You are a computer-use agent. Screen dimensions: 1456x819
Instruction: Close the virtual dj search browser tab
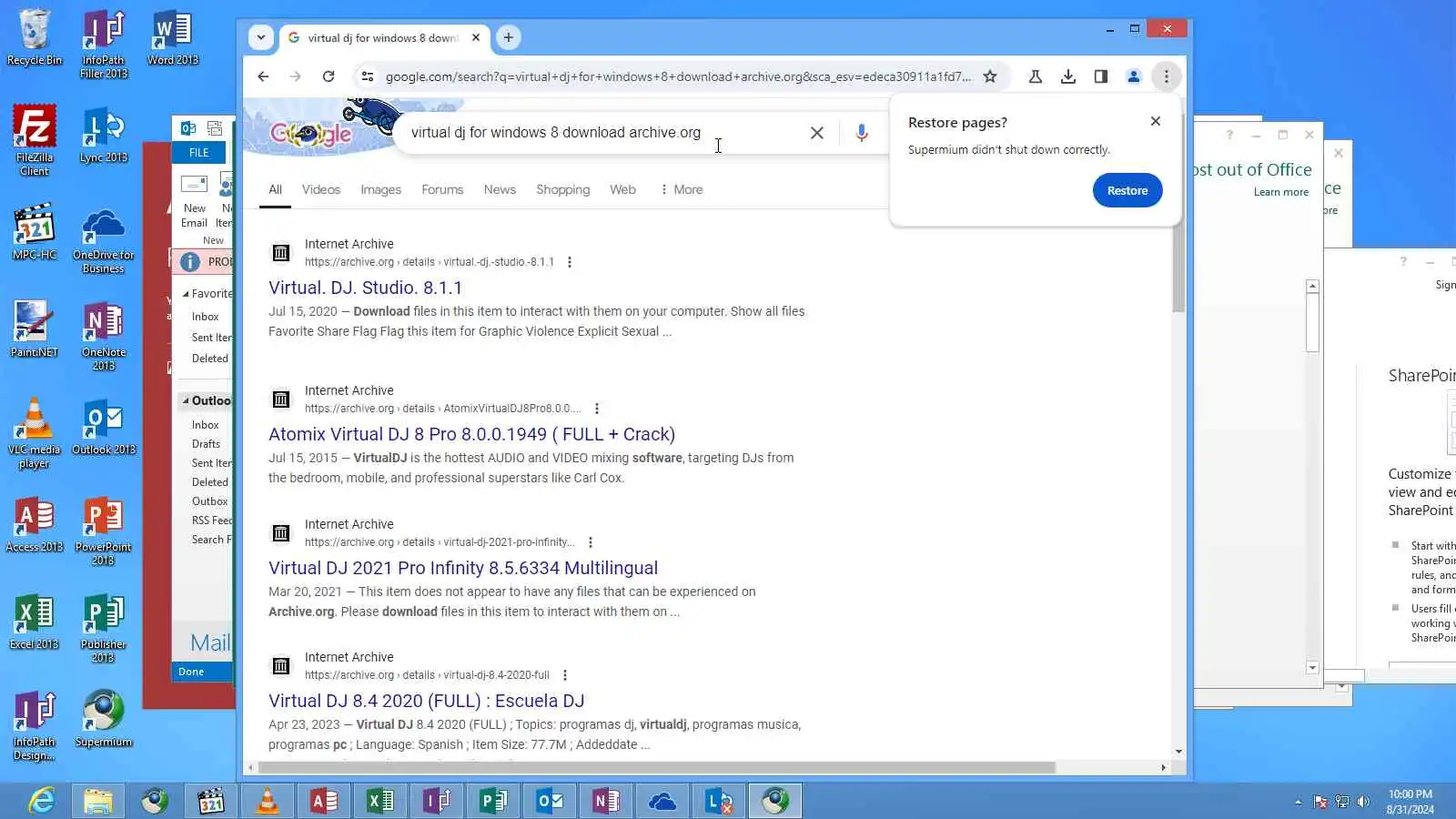(x=476, y=37)
